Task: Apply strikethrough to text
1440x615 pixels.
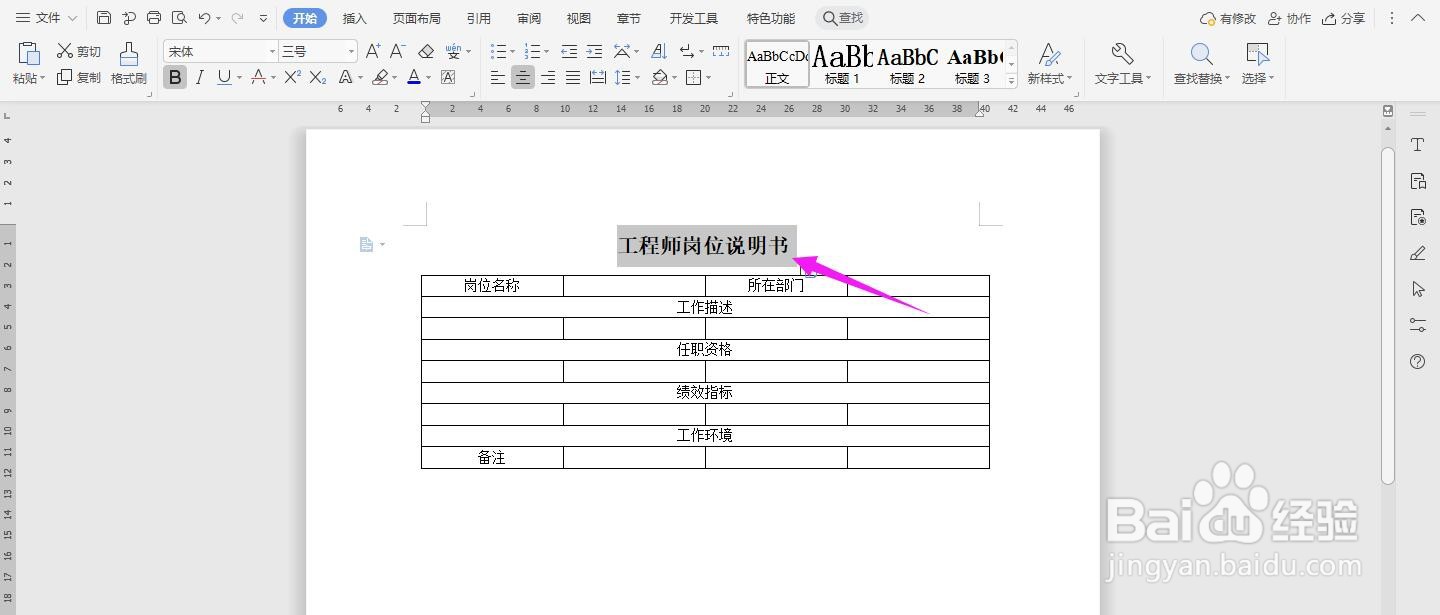Action: pos(258,77)
